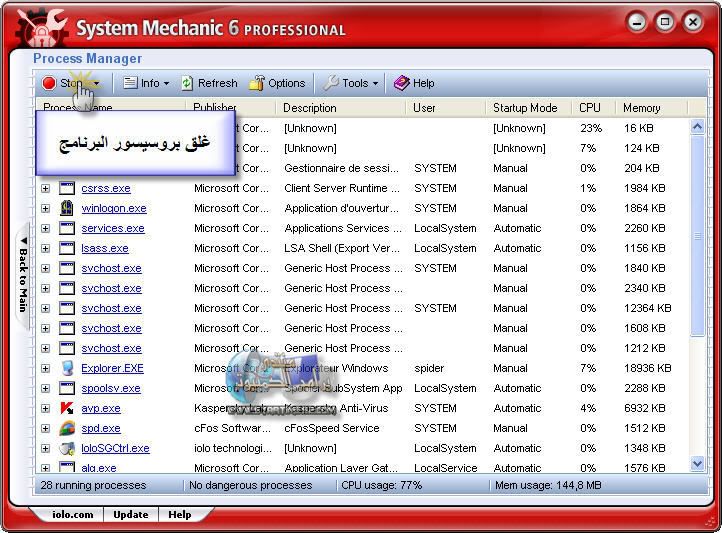Screen dimensions: 722x533
Task: Expand the Explorer.EXE row
Action: [x=46, y=368]
